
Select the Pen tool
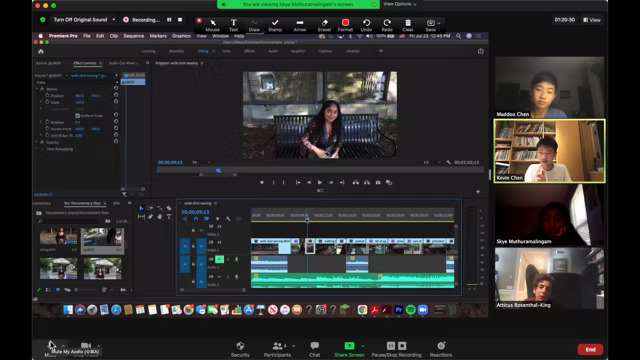tap(150, 217)
